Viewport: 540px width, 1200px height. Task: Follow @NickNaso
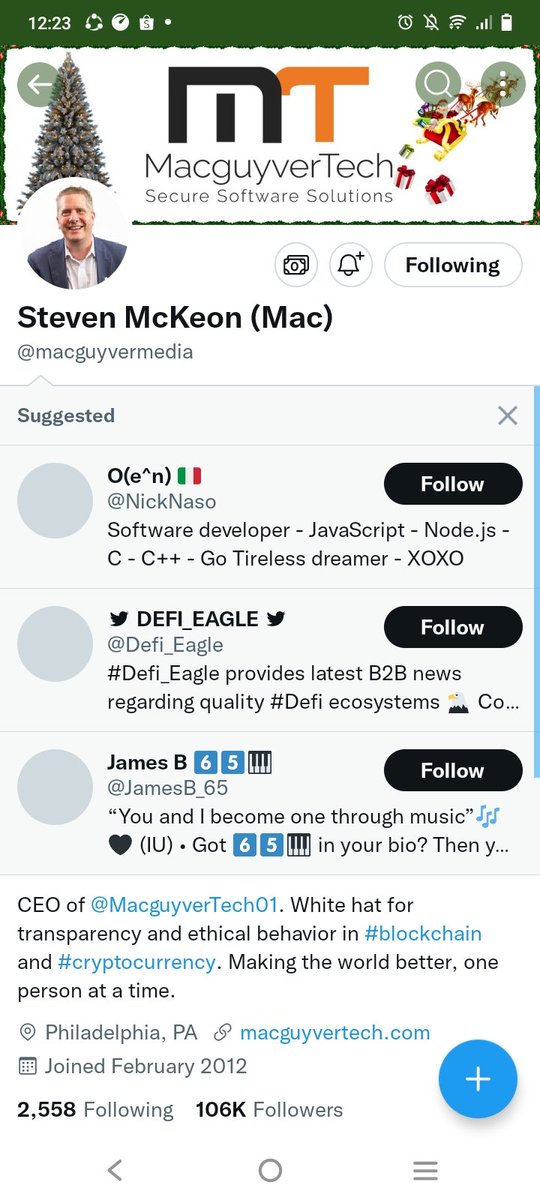(x=453, y=484)
